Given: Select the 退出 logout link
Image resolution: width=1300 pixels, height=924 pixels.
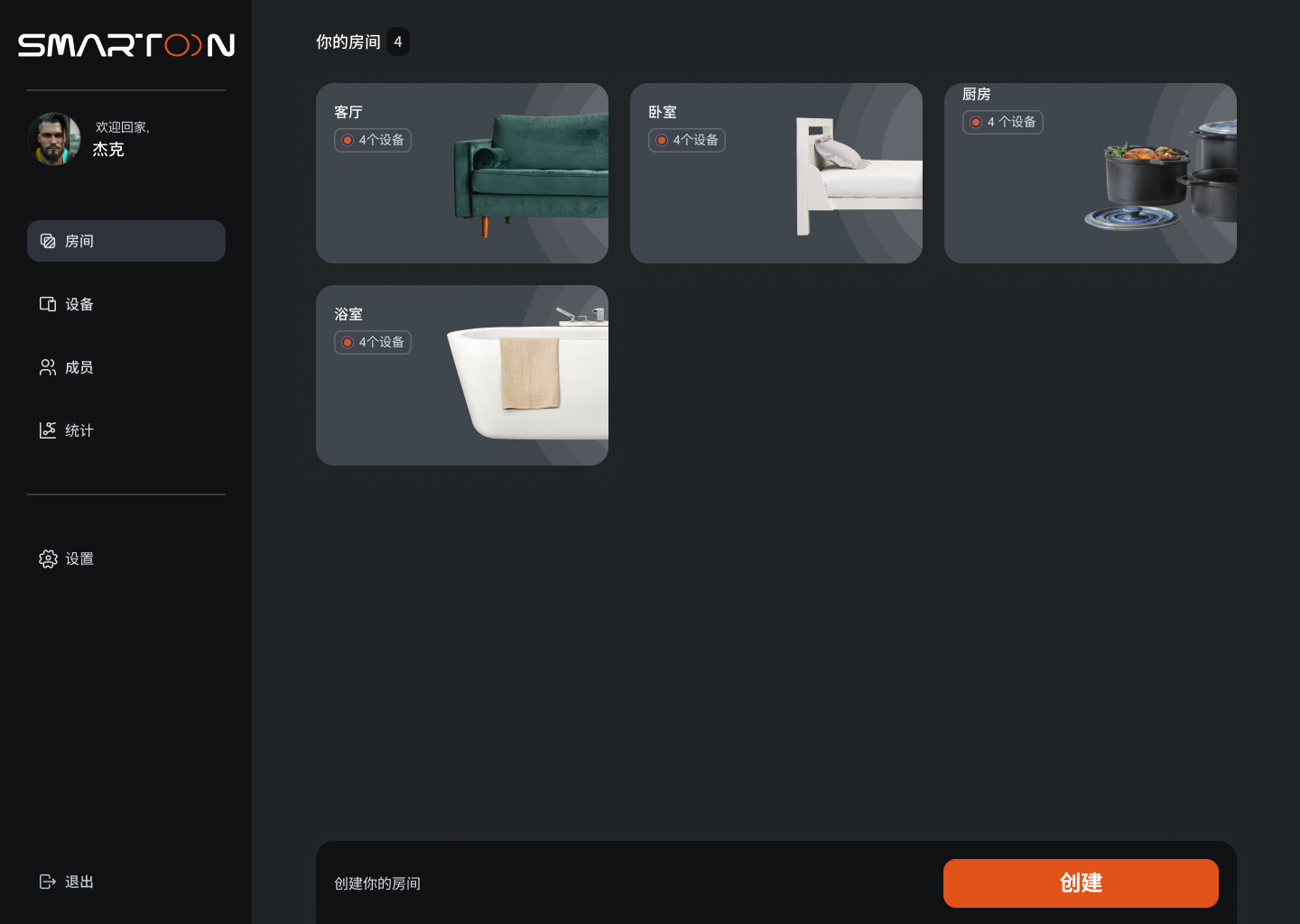Looking at the screenshot, I should 79,882.
